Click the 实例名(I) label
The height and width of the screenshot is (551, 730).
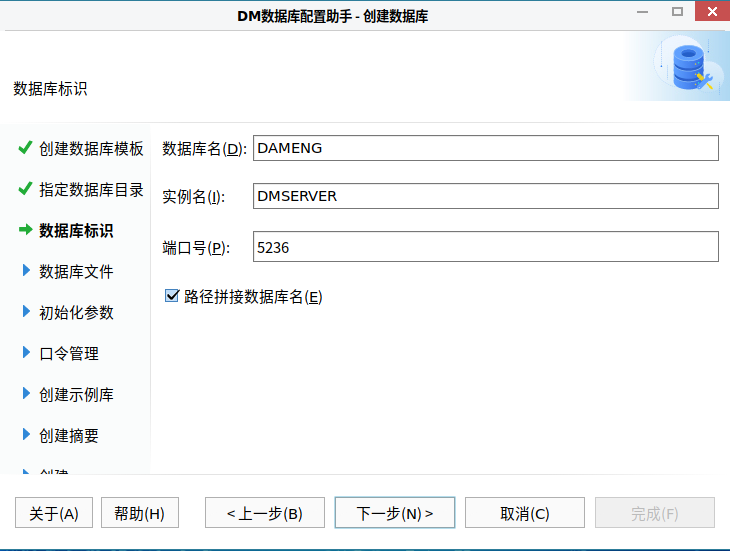pos(194,197)
